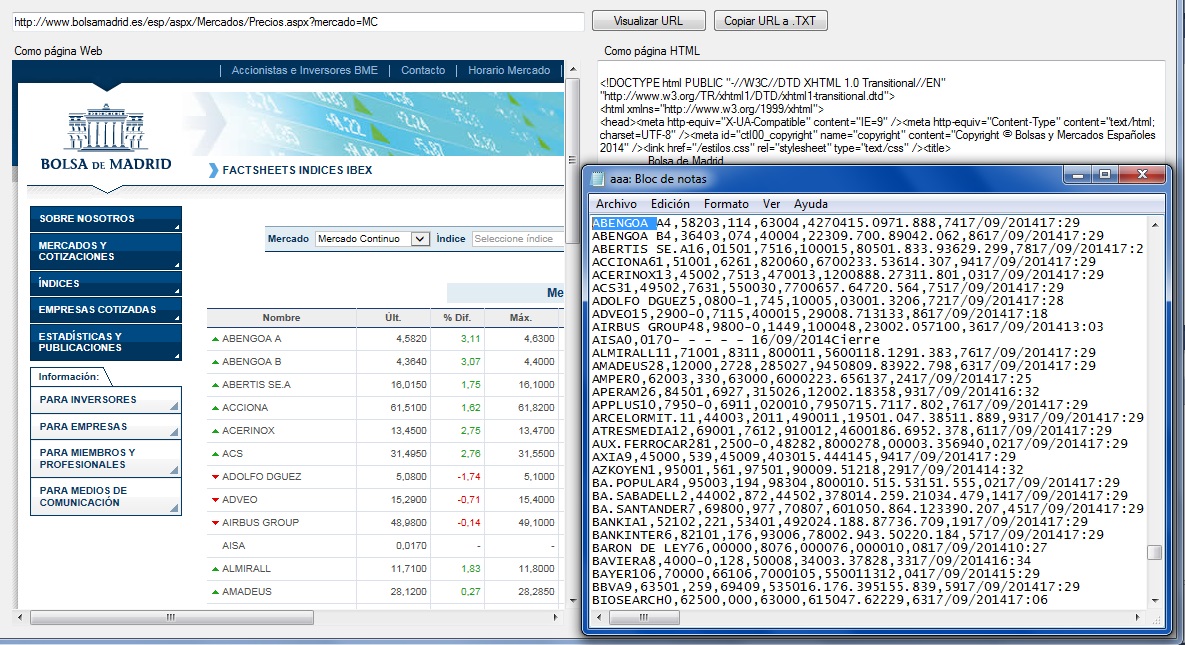Click the Notepad line starting with ACCIONA61
This screenshot has height=645, width=1185.
click(843, 262)
